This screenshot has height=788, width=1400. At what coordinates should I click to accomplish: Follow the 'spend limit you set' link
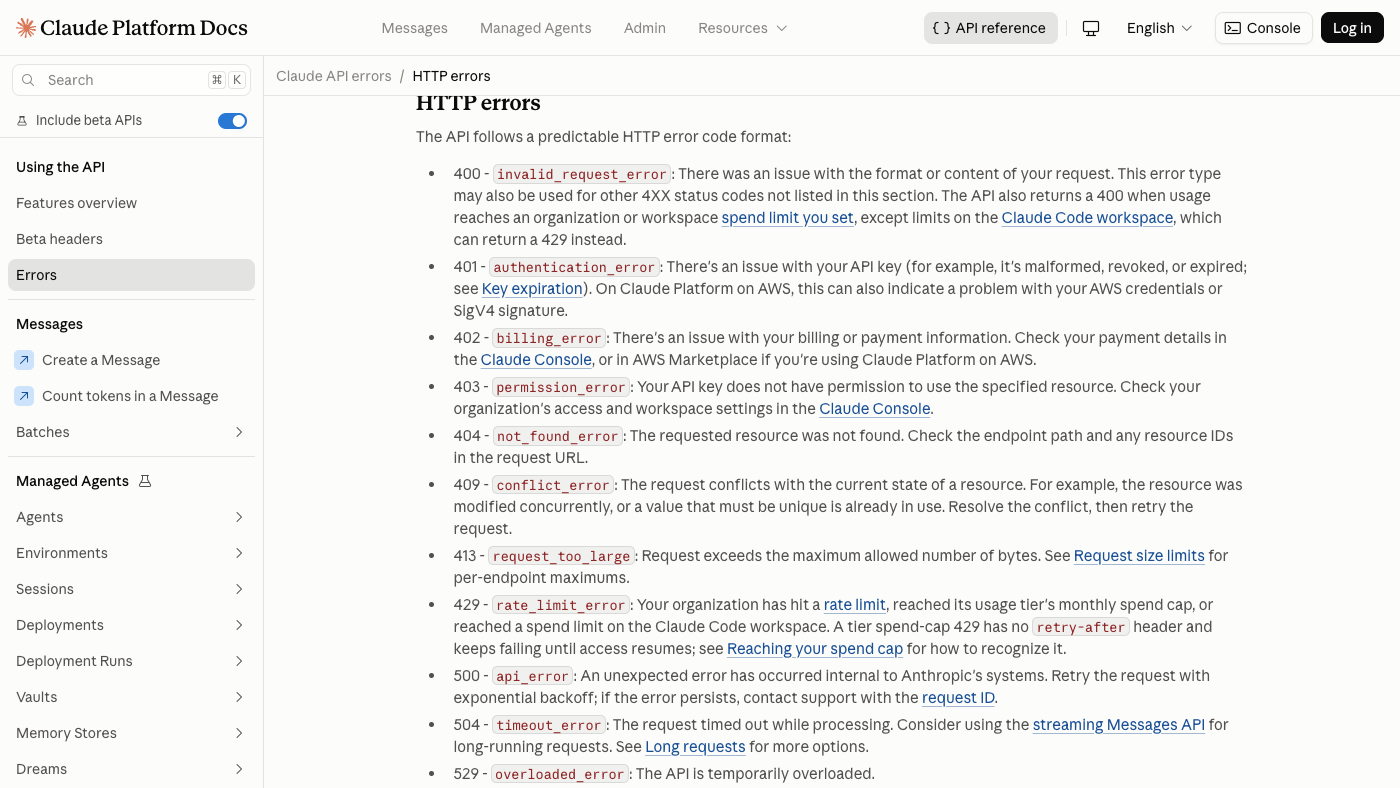pos(787,218)
